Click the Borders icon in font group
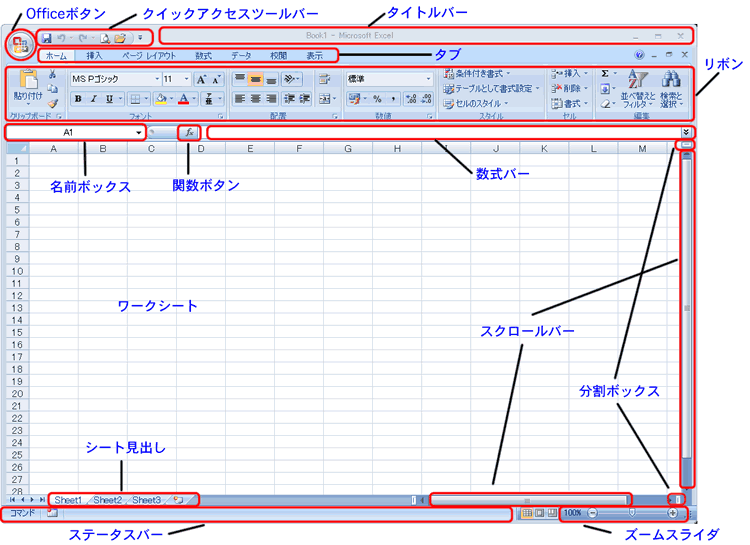 pos(135,100)
